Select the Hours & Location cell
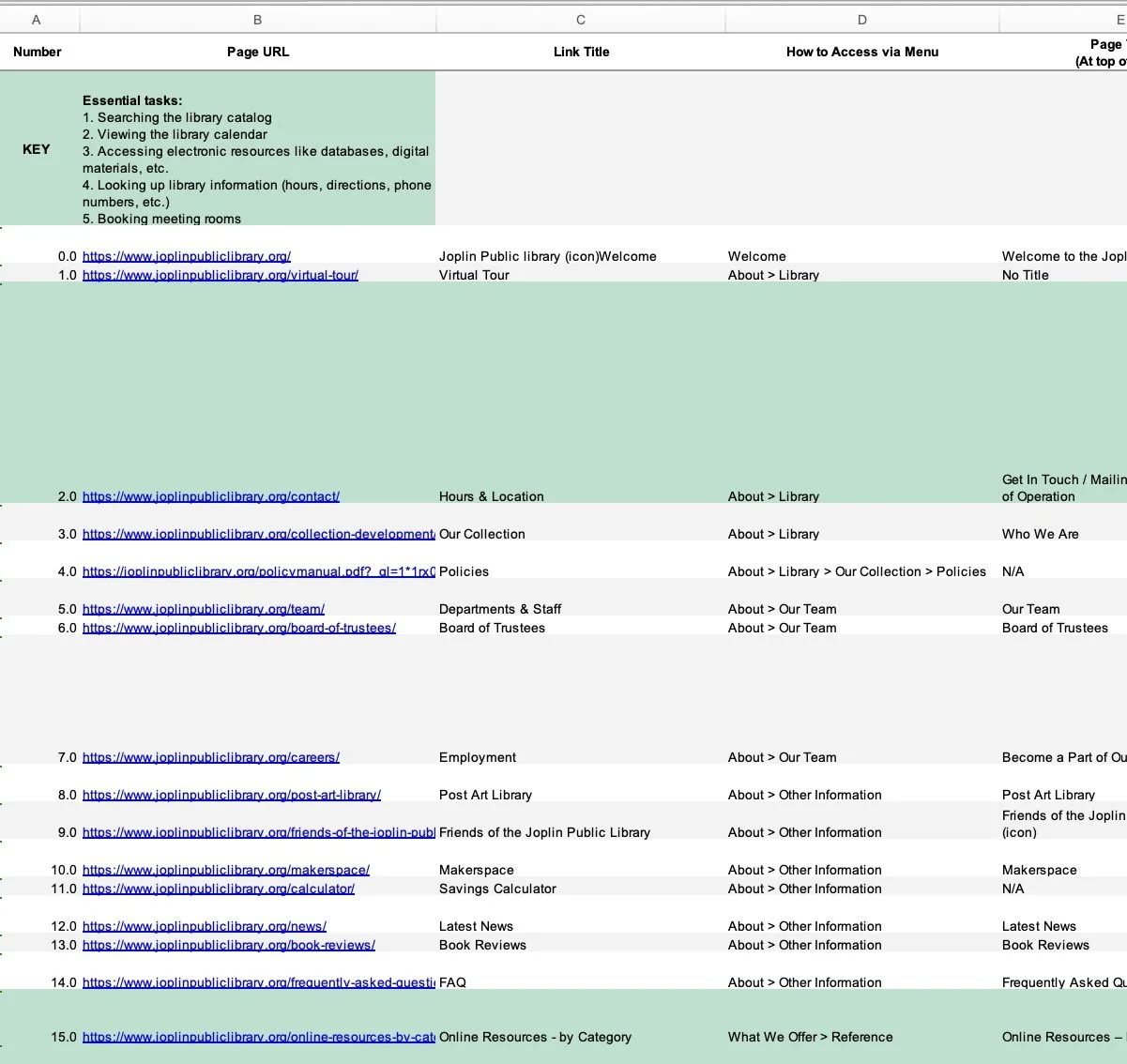 pos(580,393)
